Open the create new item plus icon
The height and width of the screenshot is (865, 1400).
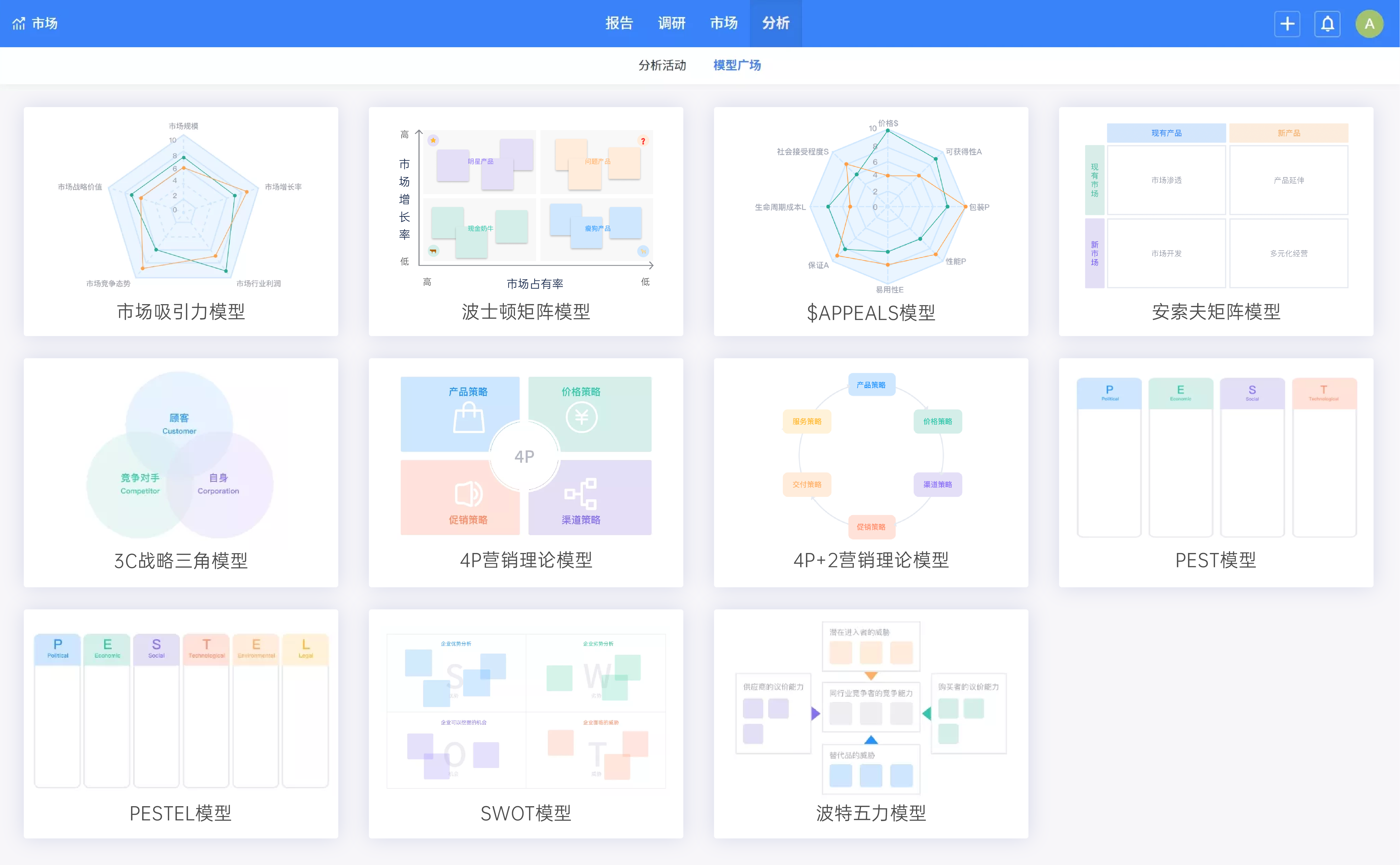click(1287, 24)
